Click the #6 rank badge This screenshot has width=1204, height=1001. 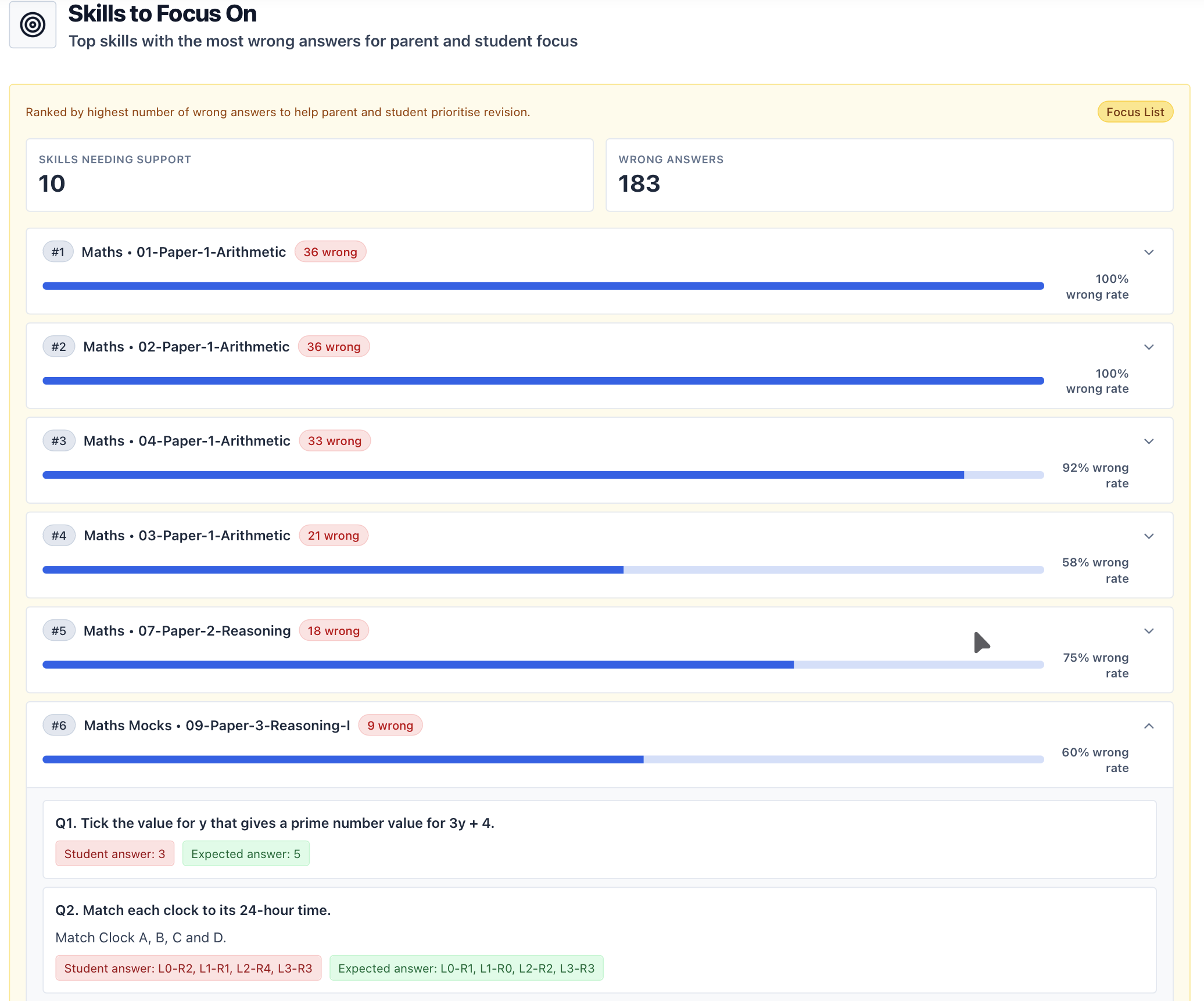point(59,726)
